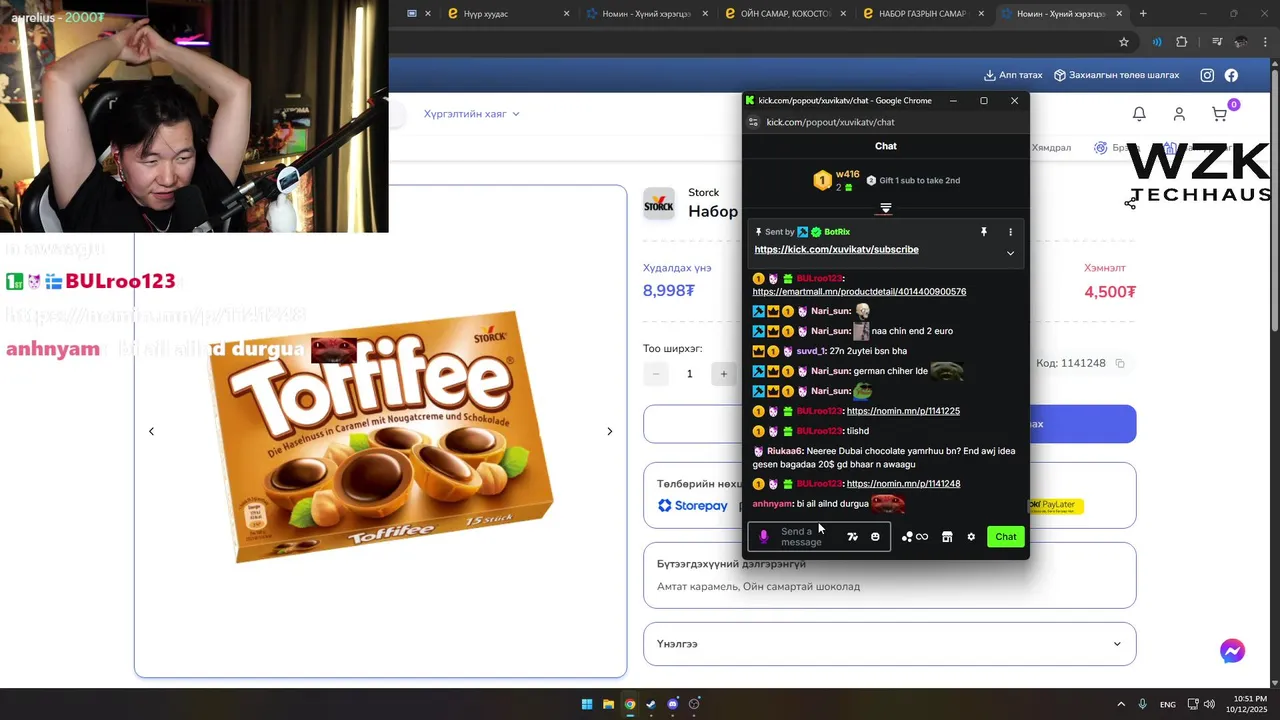
Task: Click the share icon near the product title
Action: pyautogui.click(x=1130, y=203)
